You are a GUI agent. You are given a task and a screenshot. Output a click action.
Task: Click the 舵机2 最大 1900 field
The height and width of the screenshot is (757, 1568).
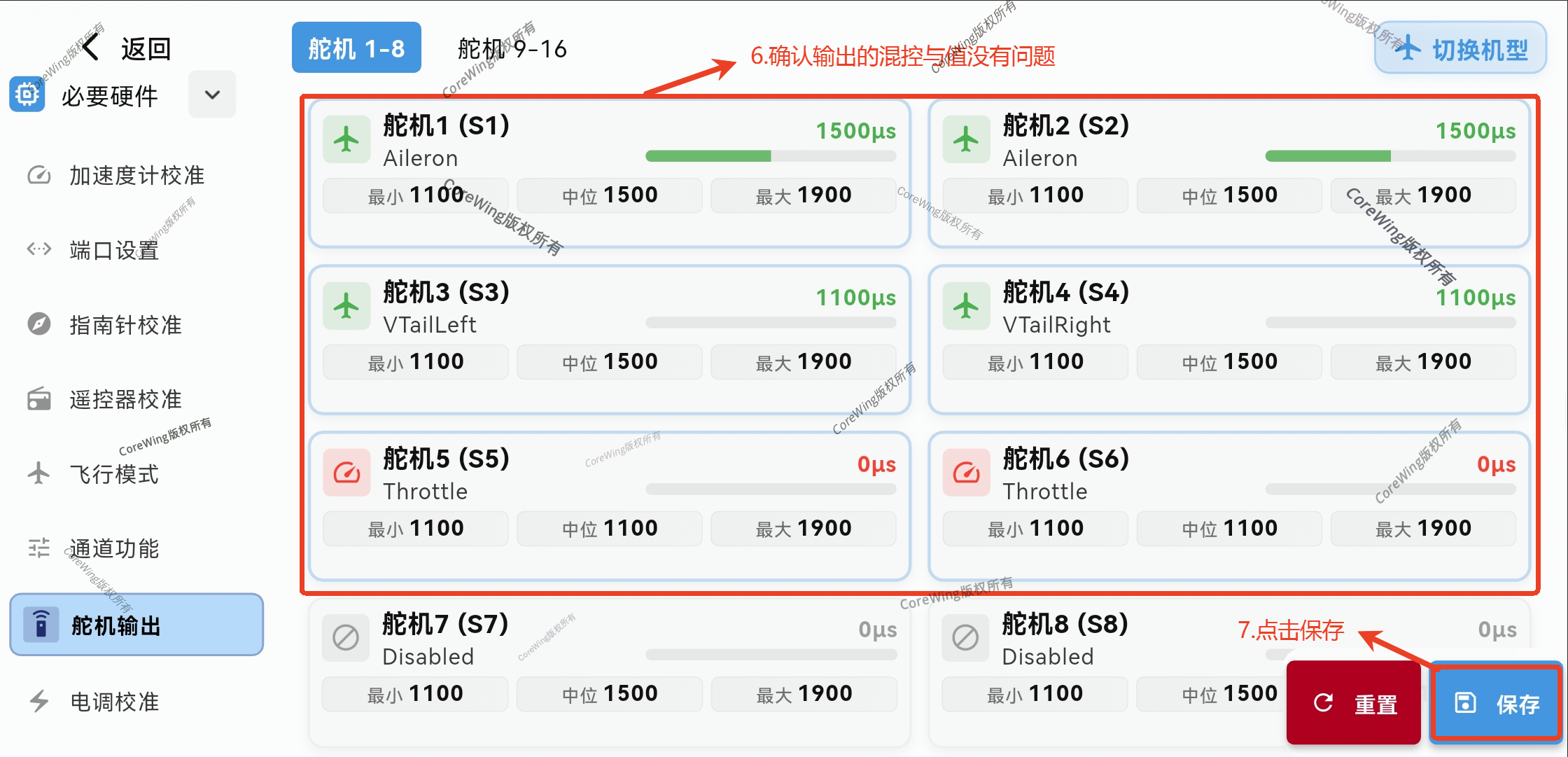click(1422, 195)
